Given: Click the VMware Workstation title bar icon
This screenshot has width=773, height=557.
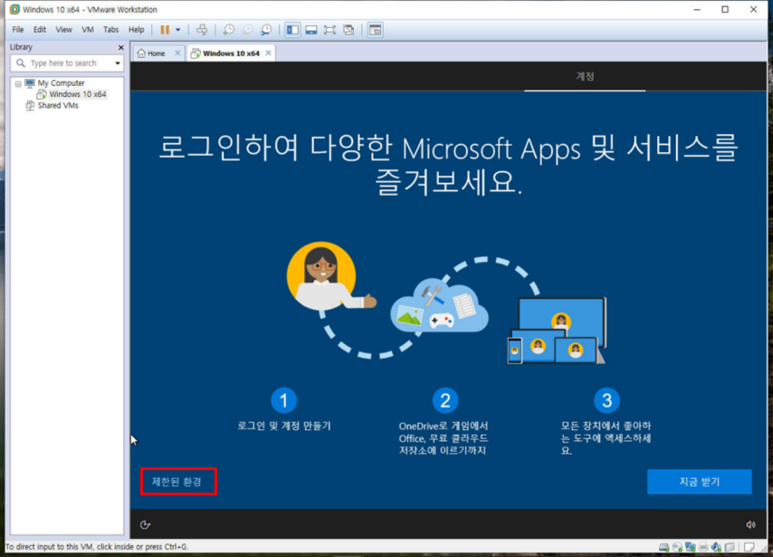Looking at the screenshot, I should coord(15,9).
